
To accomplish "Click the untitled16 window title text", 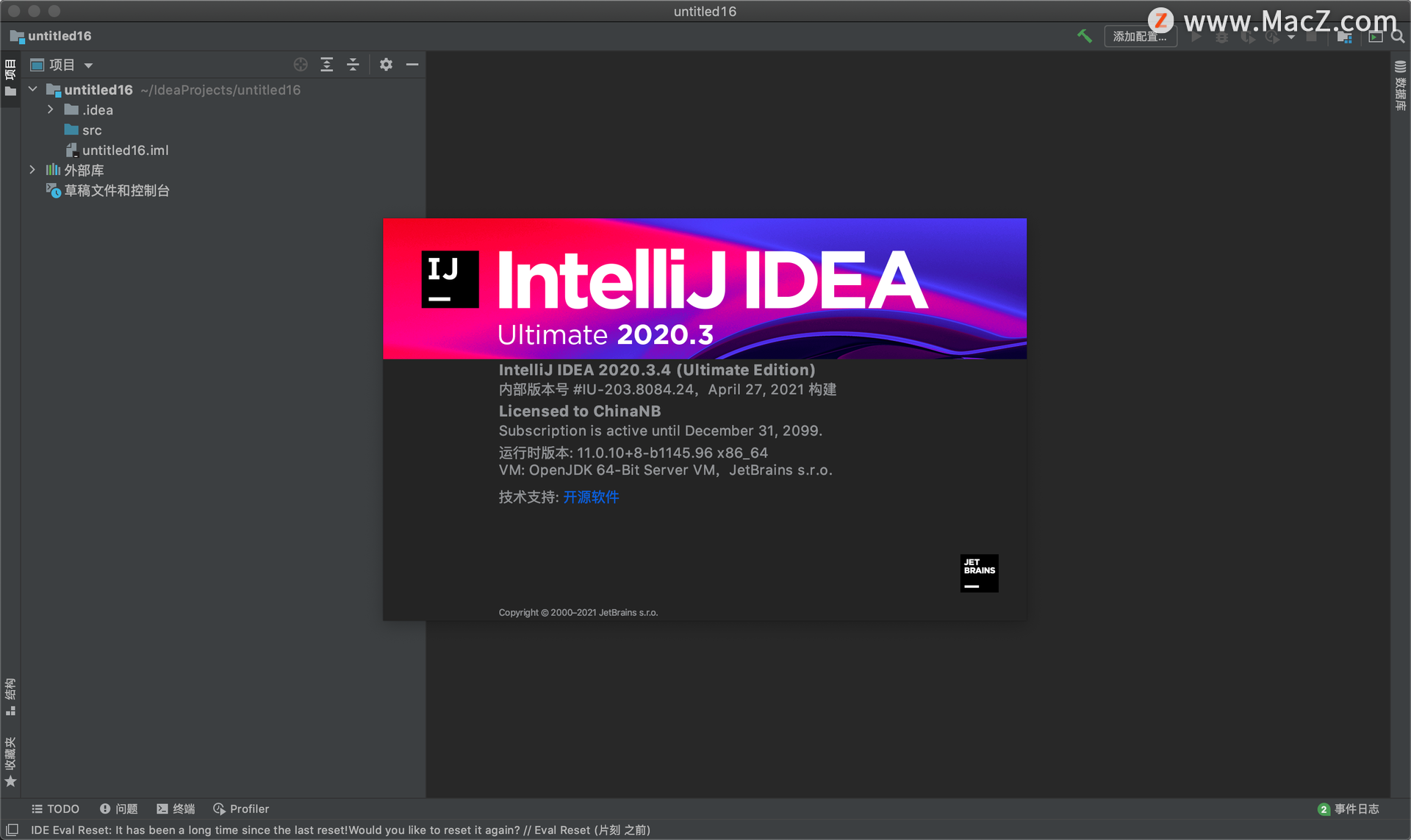I will point(705,11).
